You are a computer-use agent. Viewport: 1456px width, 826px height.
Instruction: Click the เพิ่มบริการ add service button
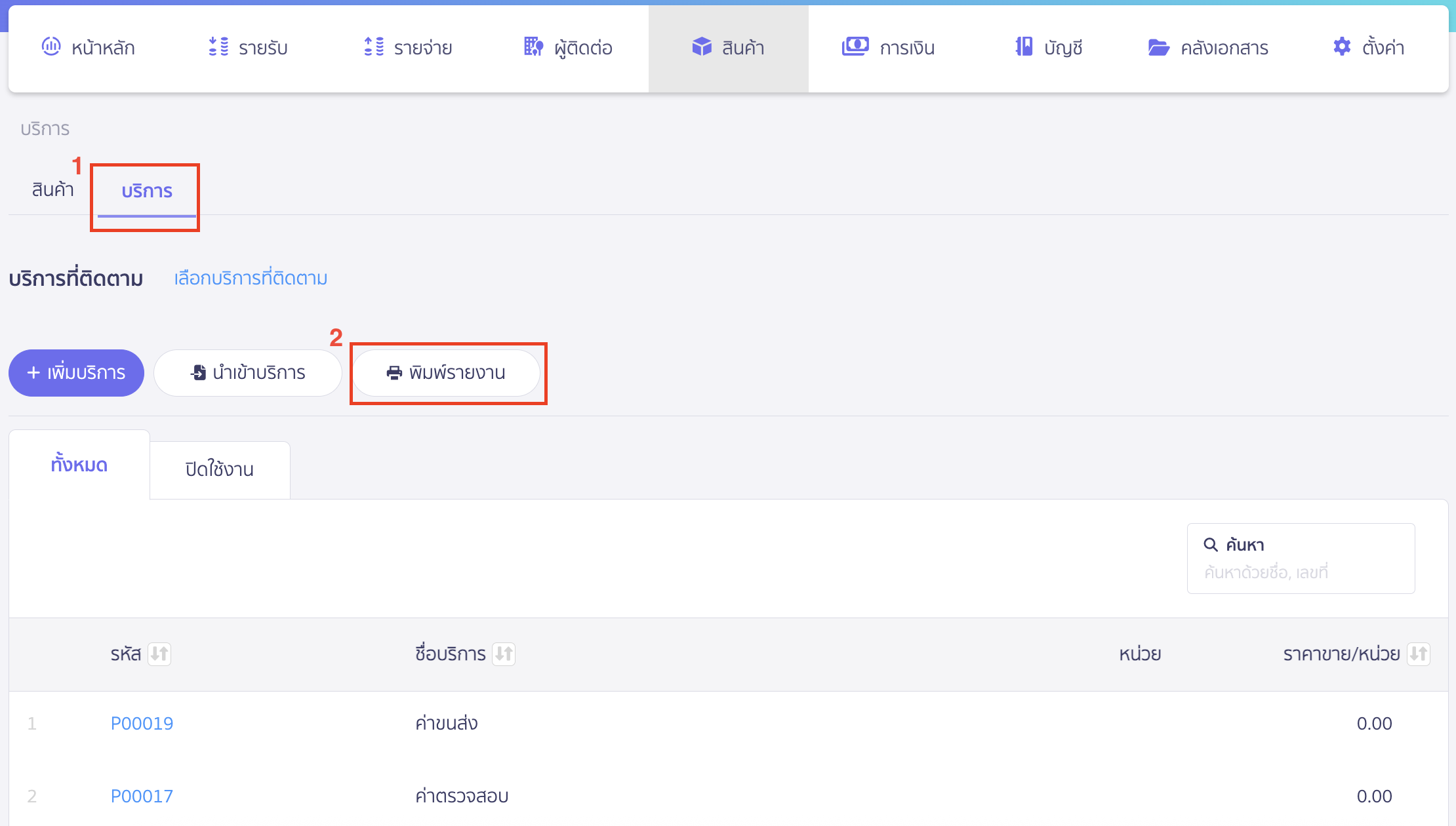click(x=76, y=373)
